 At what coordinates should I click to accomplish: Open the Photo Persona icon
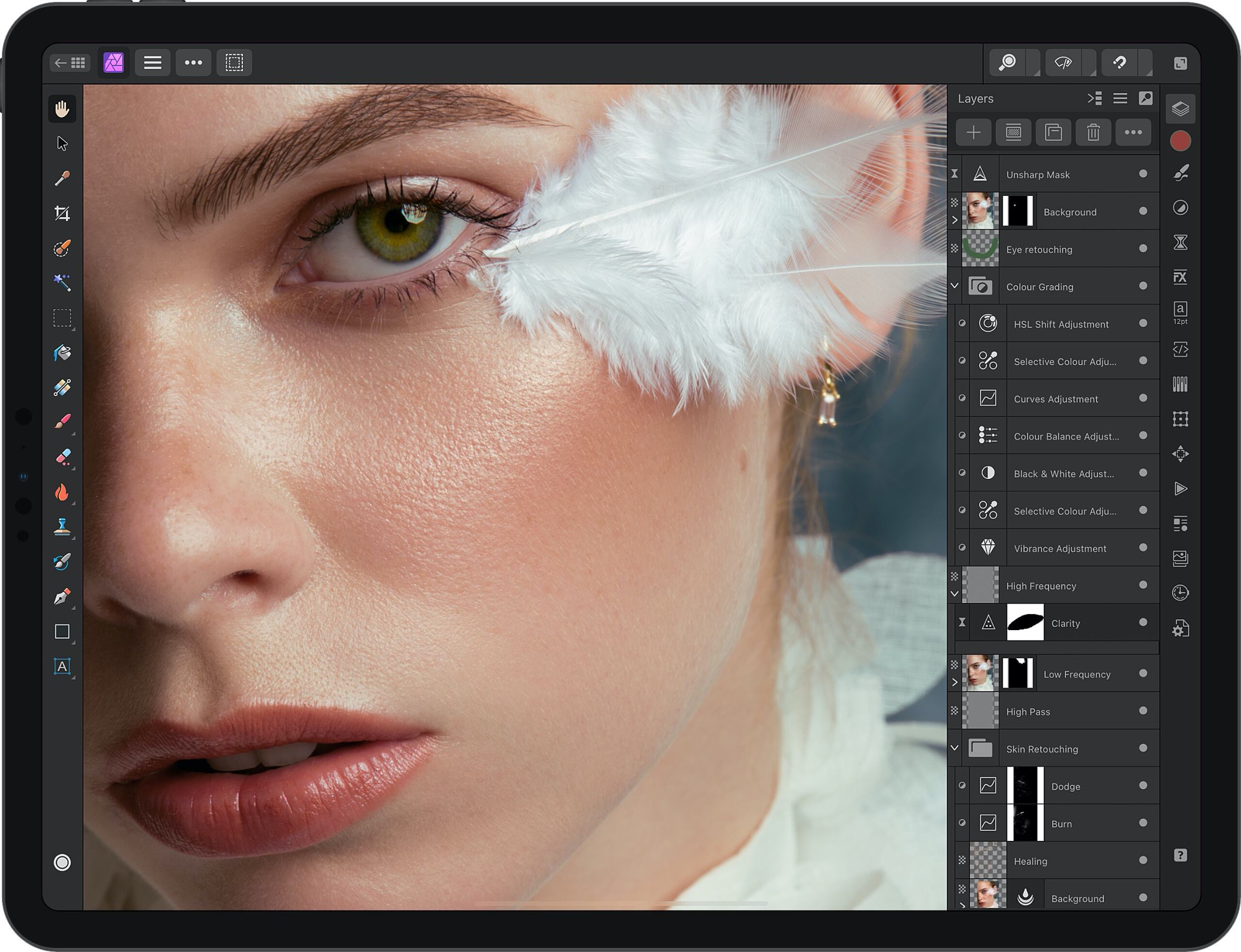(114, 63)
